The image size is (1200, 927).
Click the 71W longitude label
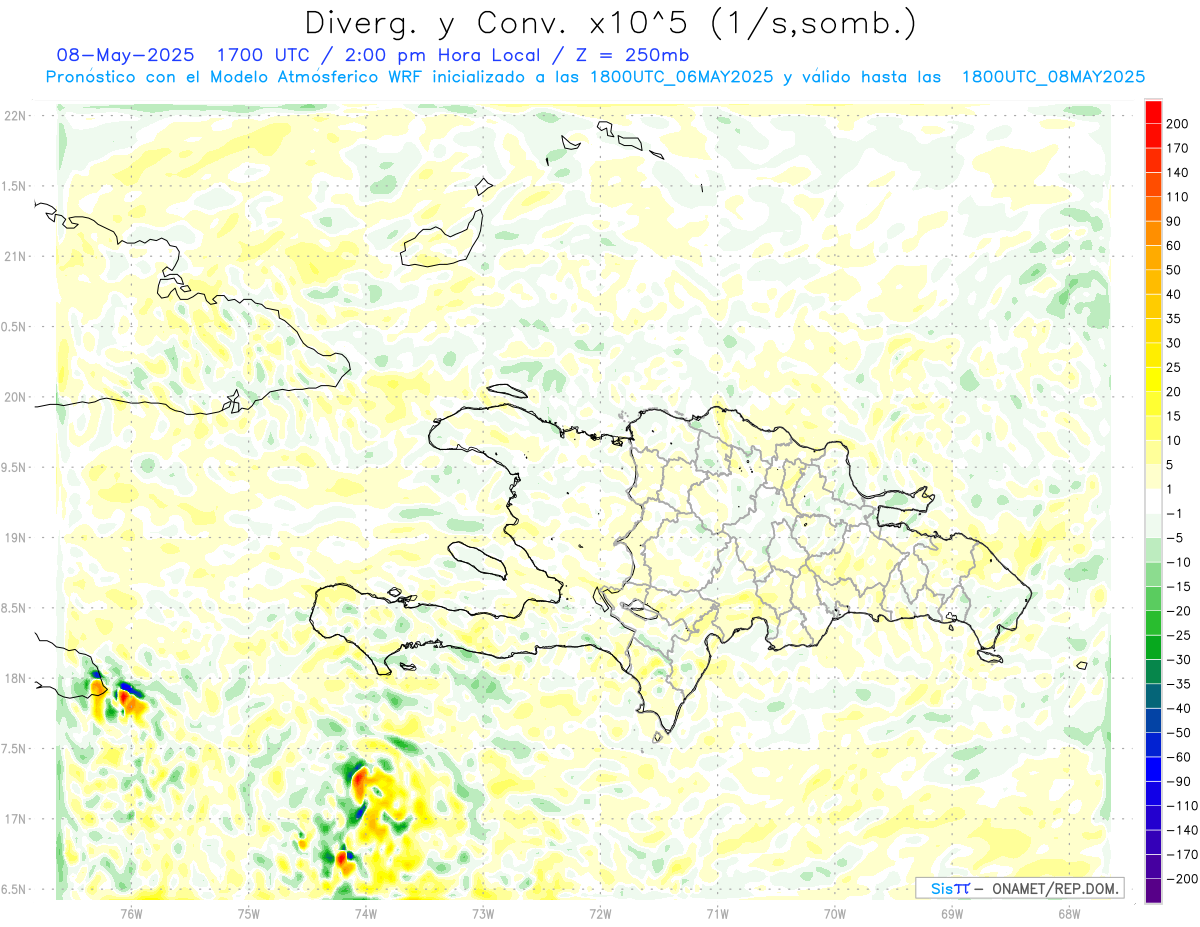(x=717, y=912)
